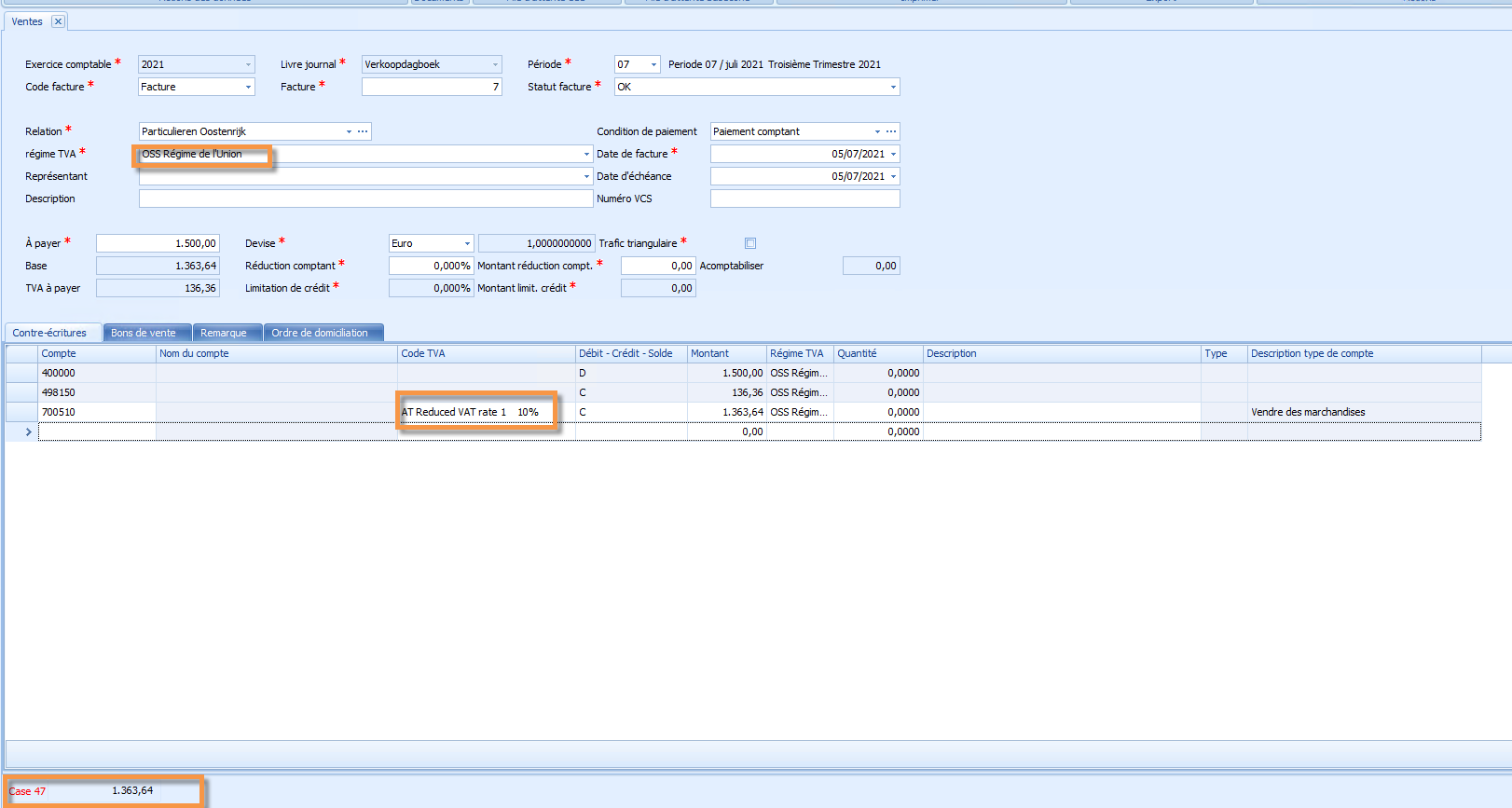Focus the Numéro VCS input field
This screenshot has height=808, width=1512.
[x=804, y=199]
